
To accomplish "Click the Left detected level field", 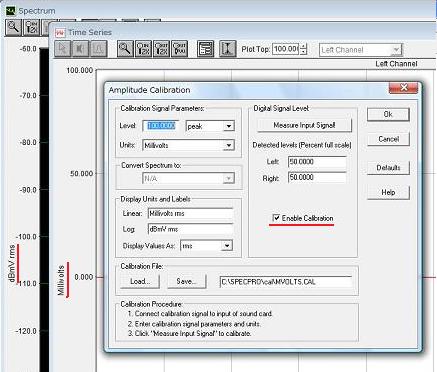I will tap(317, 162).
